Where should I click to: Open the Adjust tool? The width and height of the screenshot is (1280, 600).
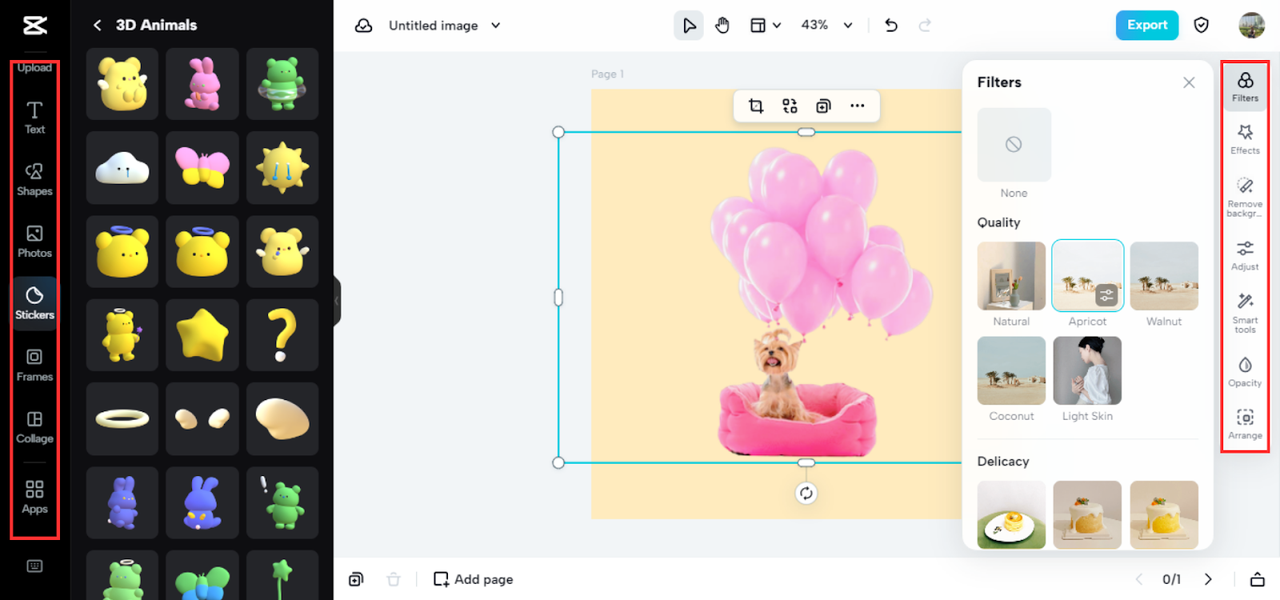1245,255
